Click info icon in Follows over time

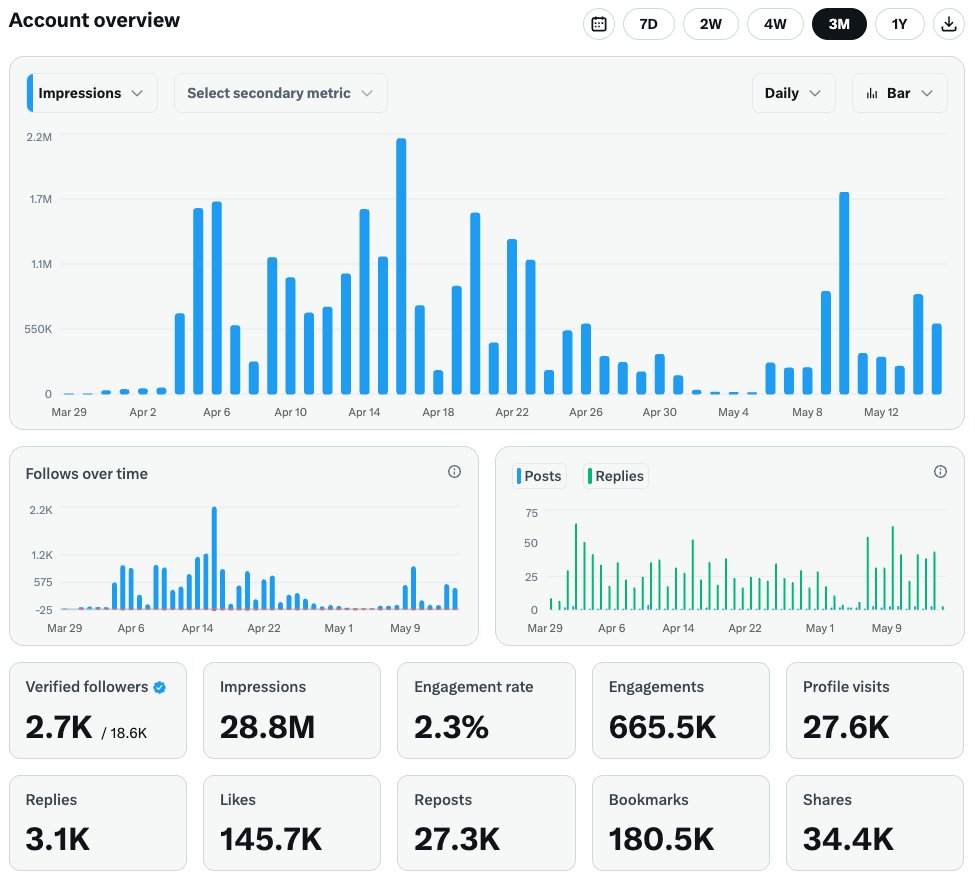455,472
